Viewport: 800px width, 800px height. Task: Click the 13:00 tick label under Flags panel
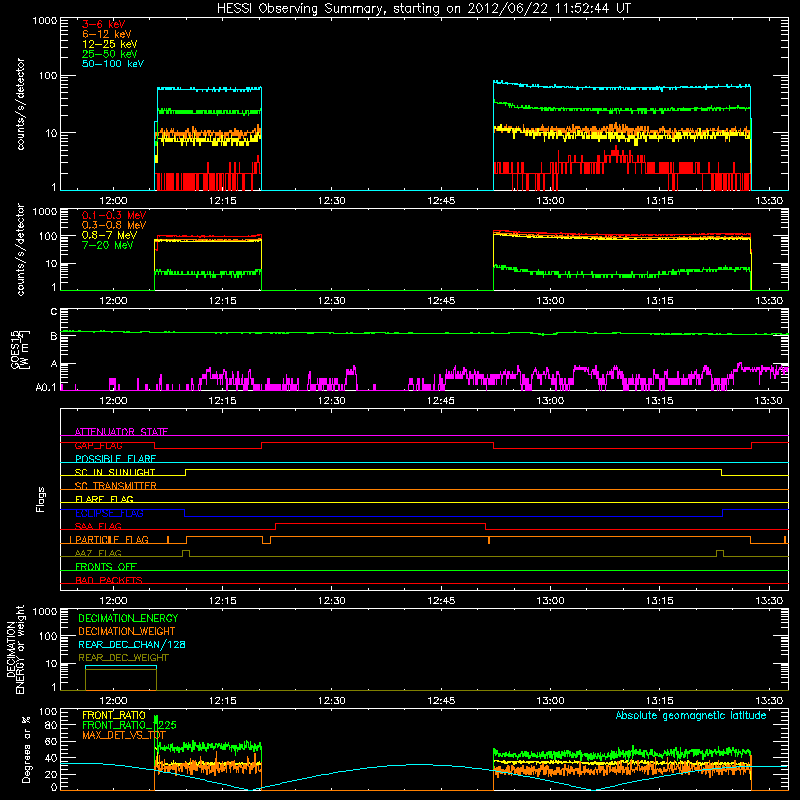[550, 601]
